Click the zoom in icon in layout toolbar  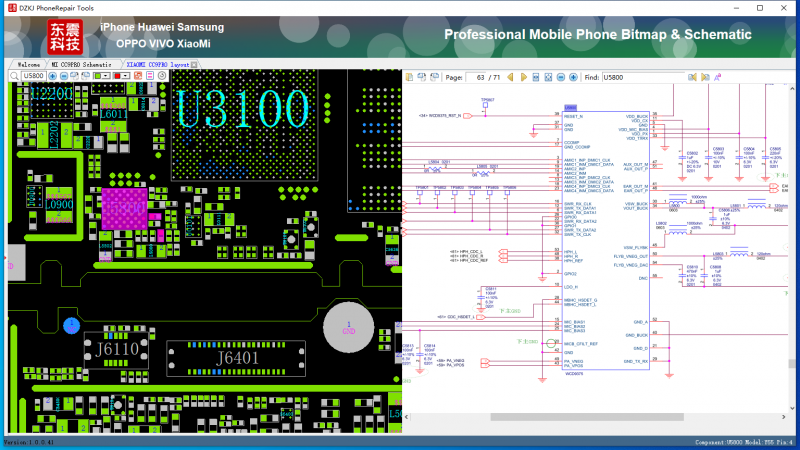coord(53,76)
